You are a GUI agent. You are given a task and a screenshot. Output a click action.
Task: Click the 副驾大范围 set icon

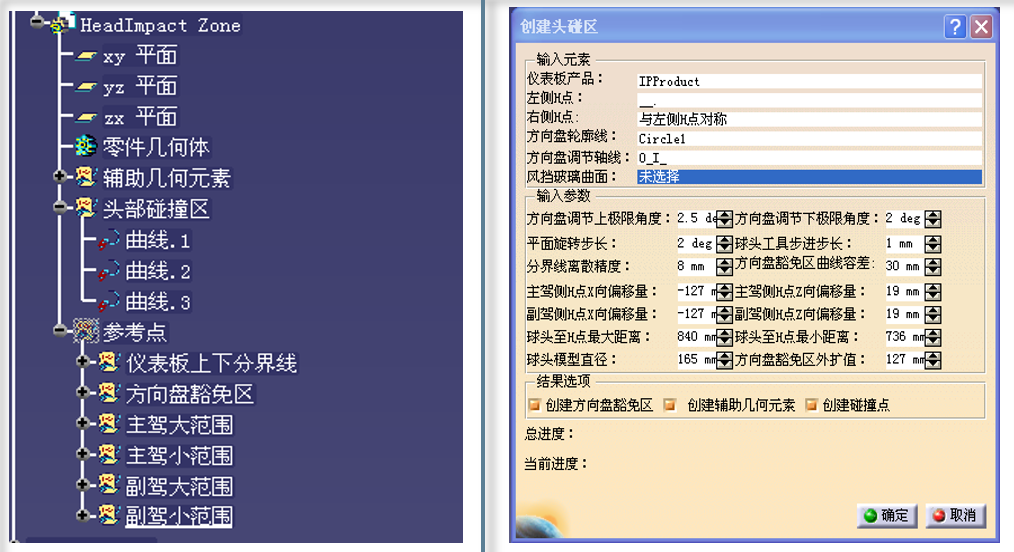109,485
